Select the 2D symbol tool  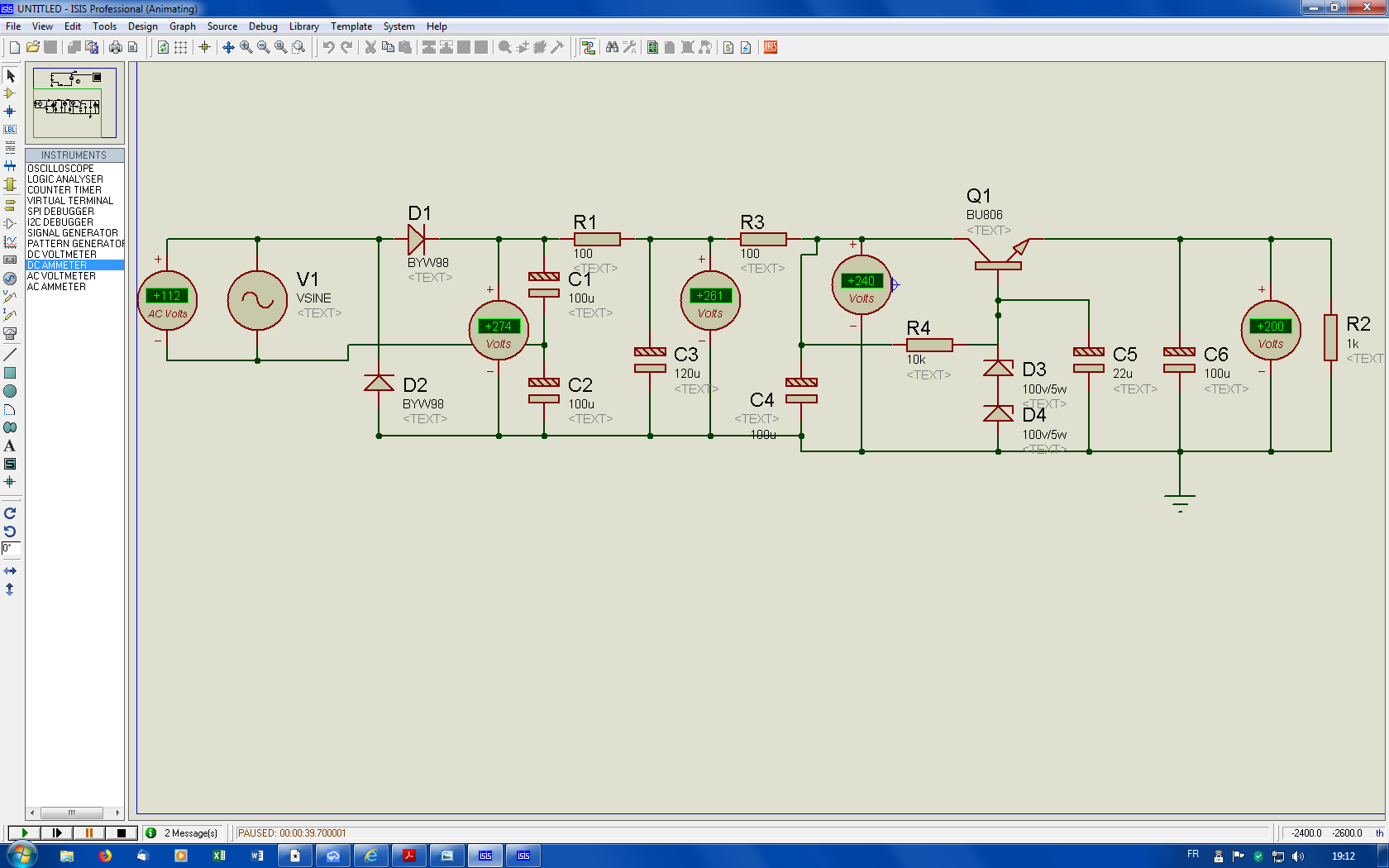click(10, 464)
